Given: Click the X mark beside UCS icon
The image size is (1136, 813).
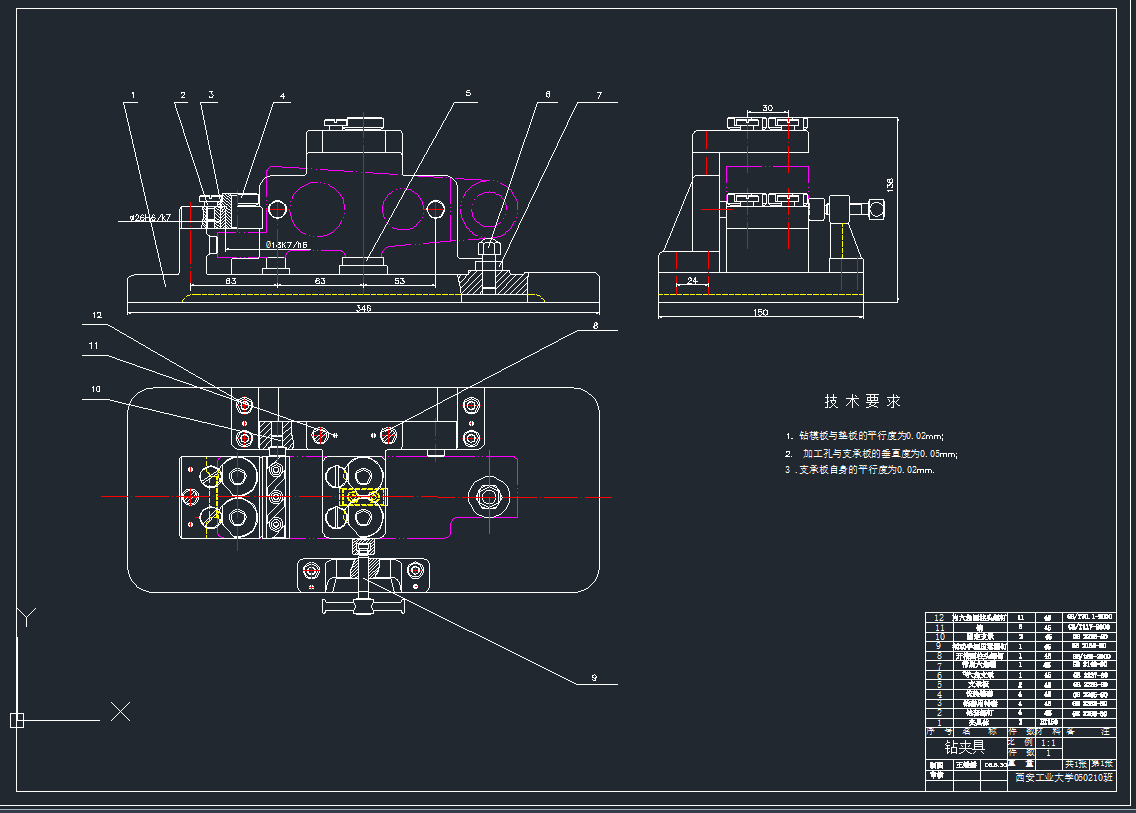Looking at the screenshot, I should coord(121,711).
